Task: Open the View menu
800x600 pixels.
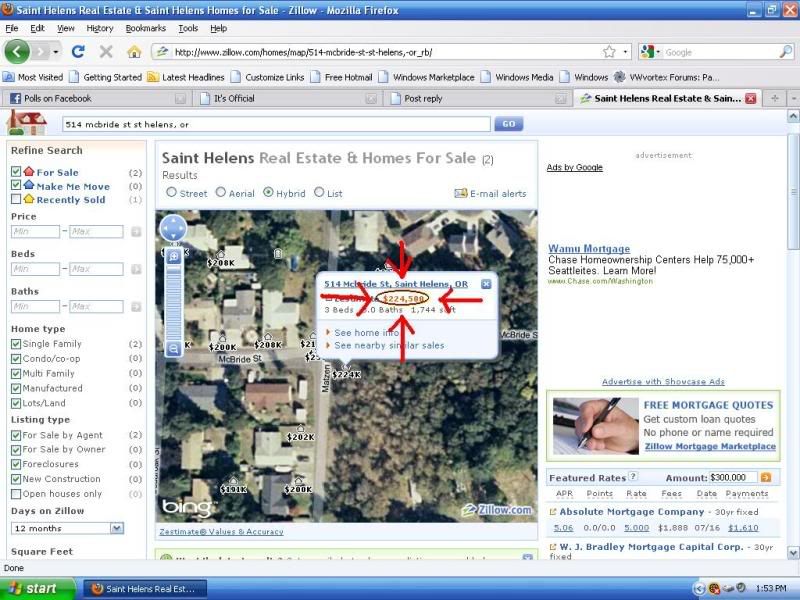Action: (65, 29)
